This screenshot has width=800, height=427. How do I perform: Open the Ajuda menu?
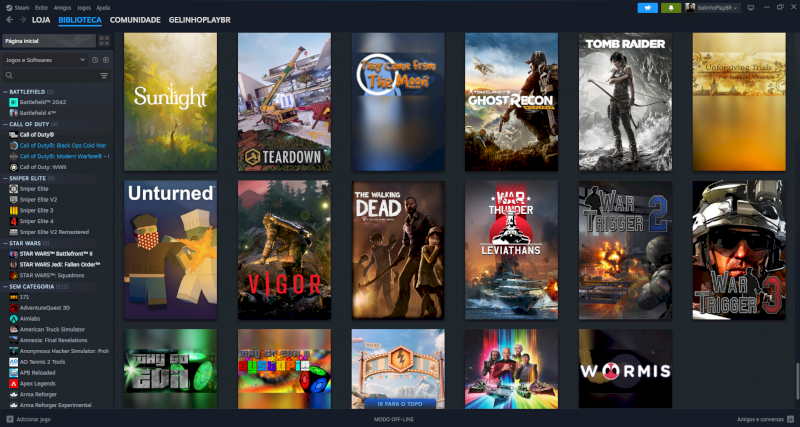pyautogui.click(x=103, y=8)
